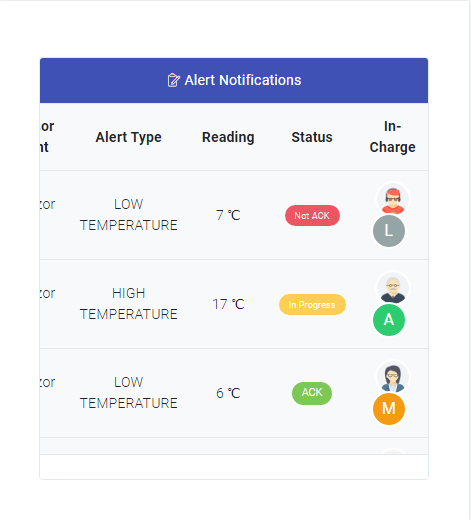Sort by the Alert Type column header
Image resolution: width=471 pixels, height=520 pixels.
128,137
